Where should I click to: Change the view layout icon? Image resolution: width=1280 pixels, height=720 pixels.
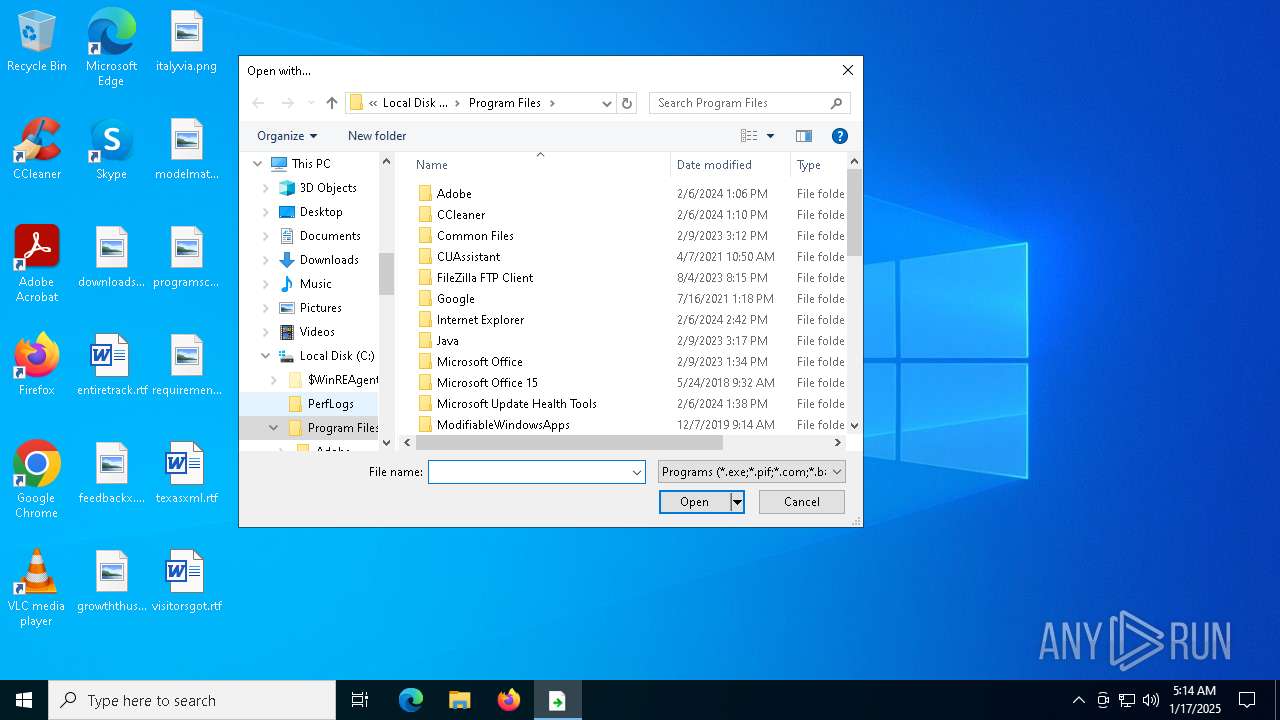(x=748, y=136)
